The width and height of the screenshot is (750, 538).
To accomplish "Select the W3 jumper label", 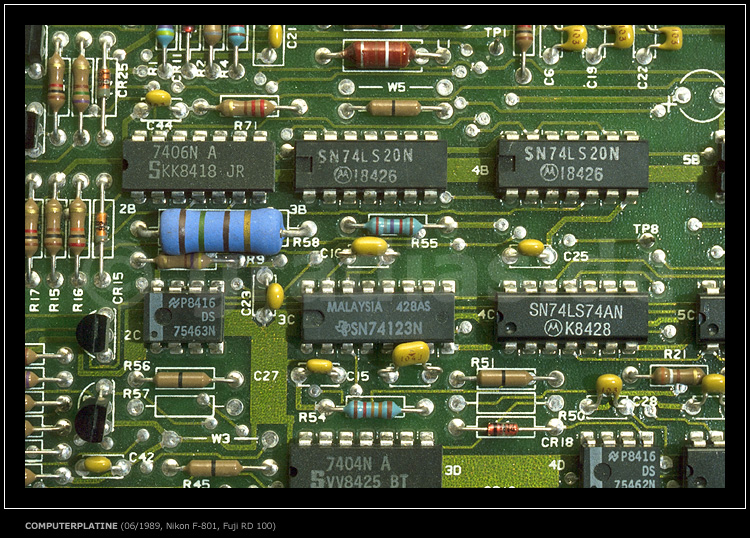I will point(220,438).
